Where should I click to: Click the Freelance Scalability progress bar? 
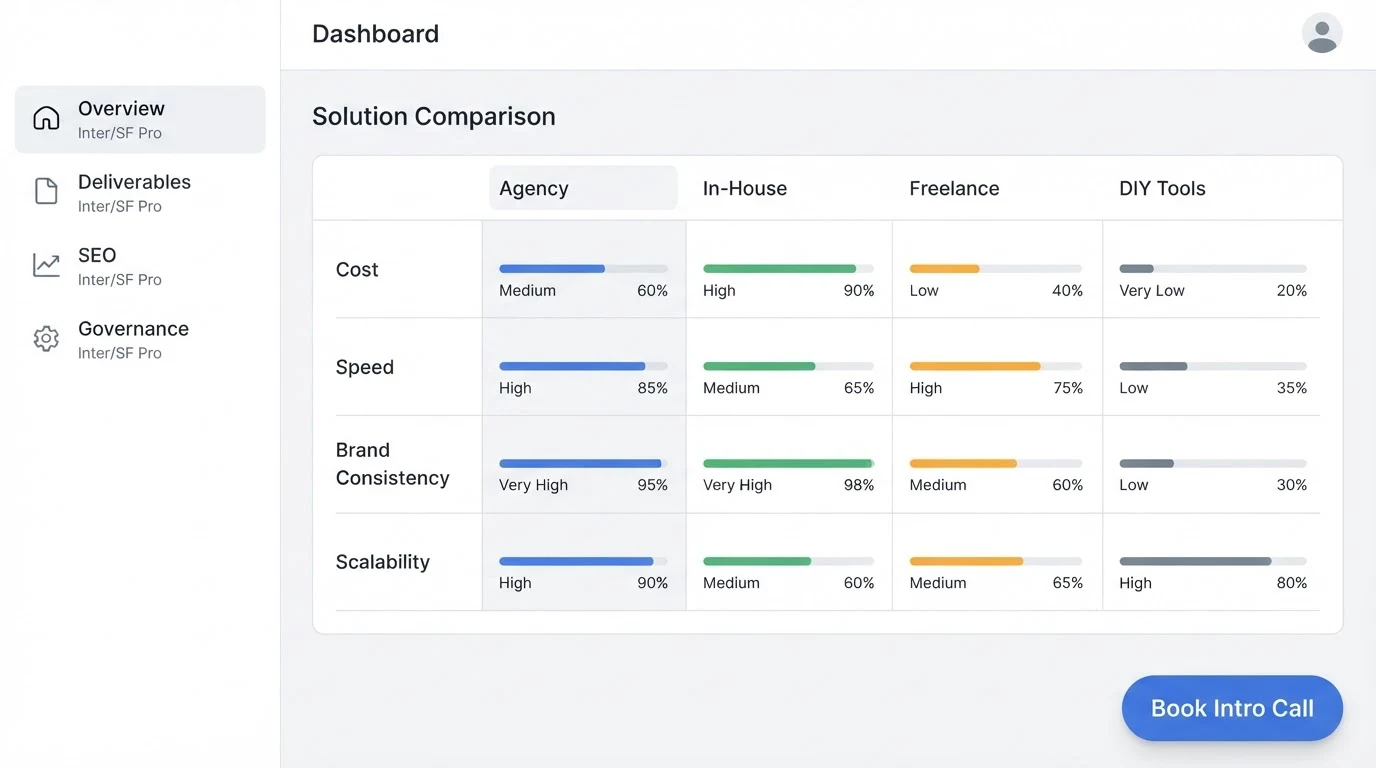click(x=996, y=562)
